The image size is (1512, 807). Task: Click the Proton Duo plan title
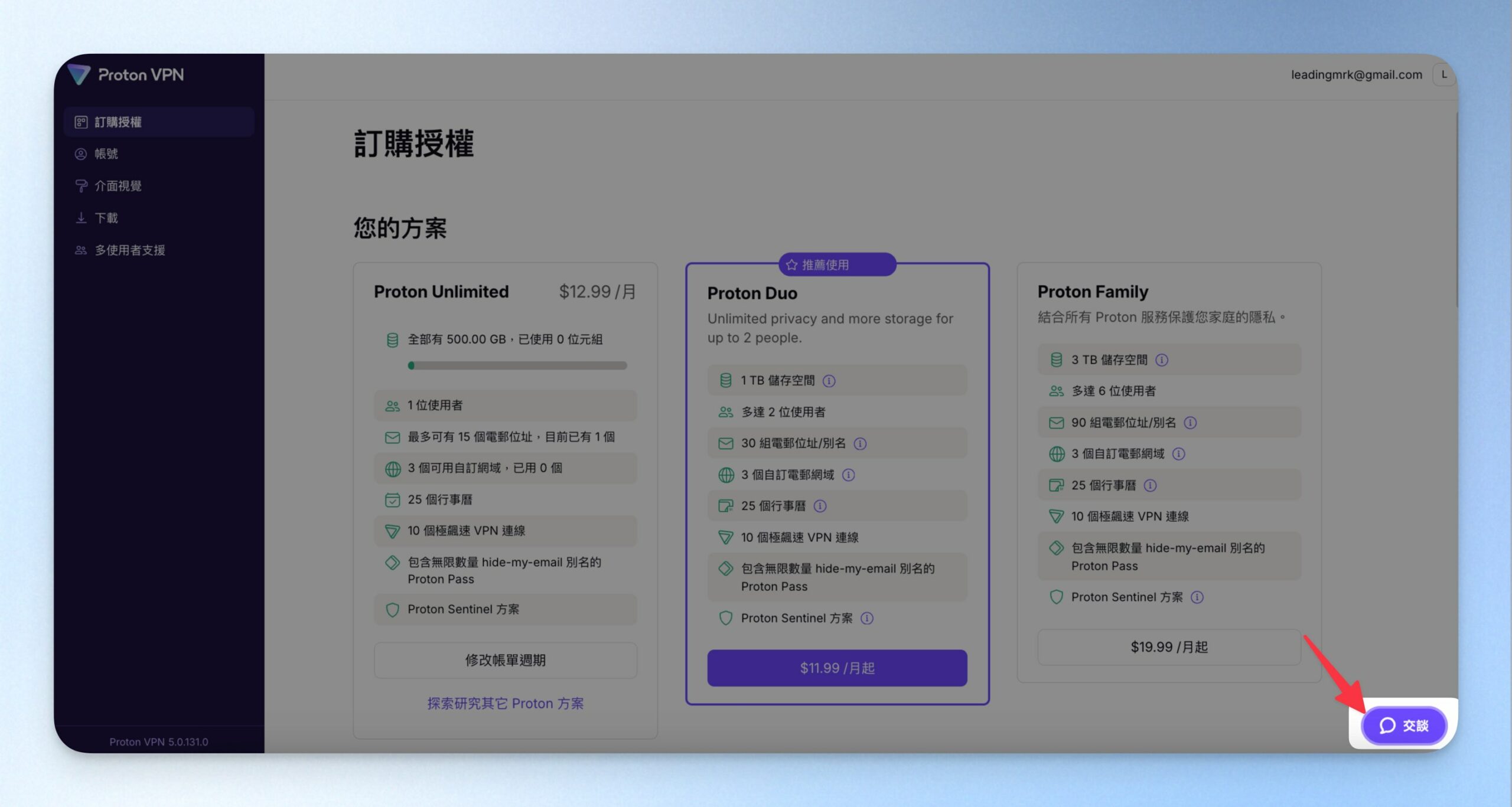point(752,293)
